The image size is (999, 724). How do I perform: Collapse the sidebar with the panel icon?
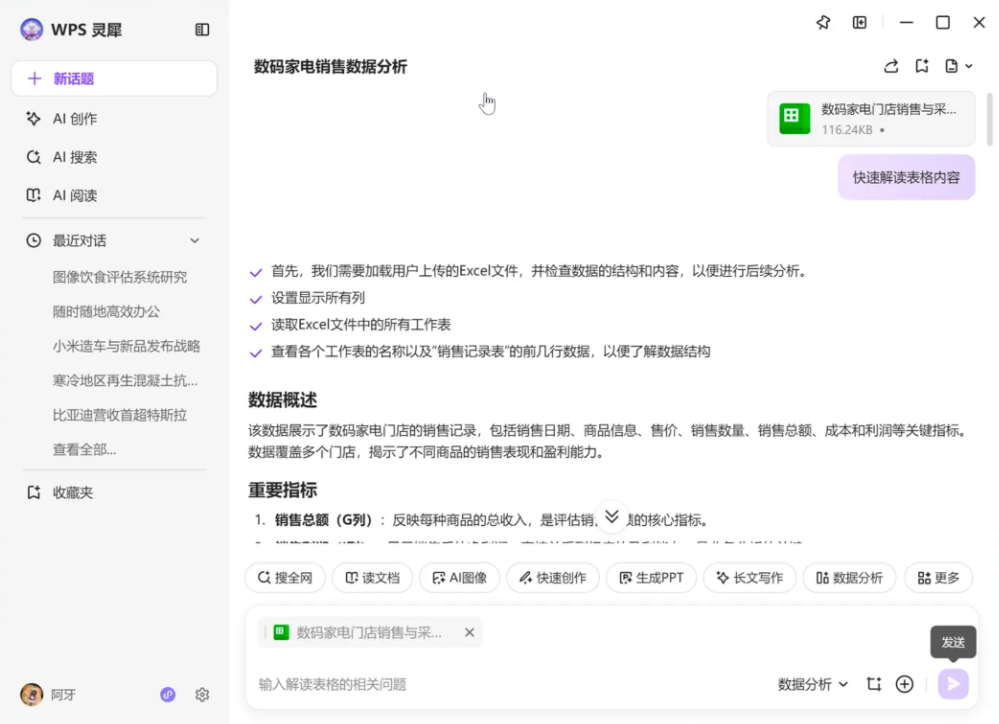pos(202,30)
